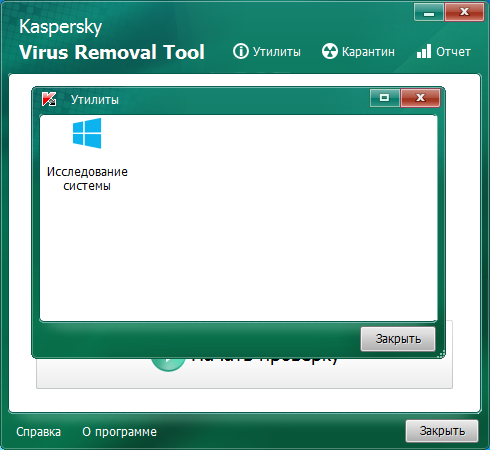Open the Утилиты menu text

click(x=277, y=52)
